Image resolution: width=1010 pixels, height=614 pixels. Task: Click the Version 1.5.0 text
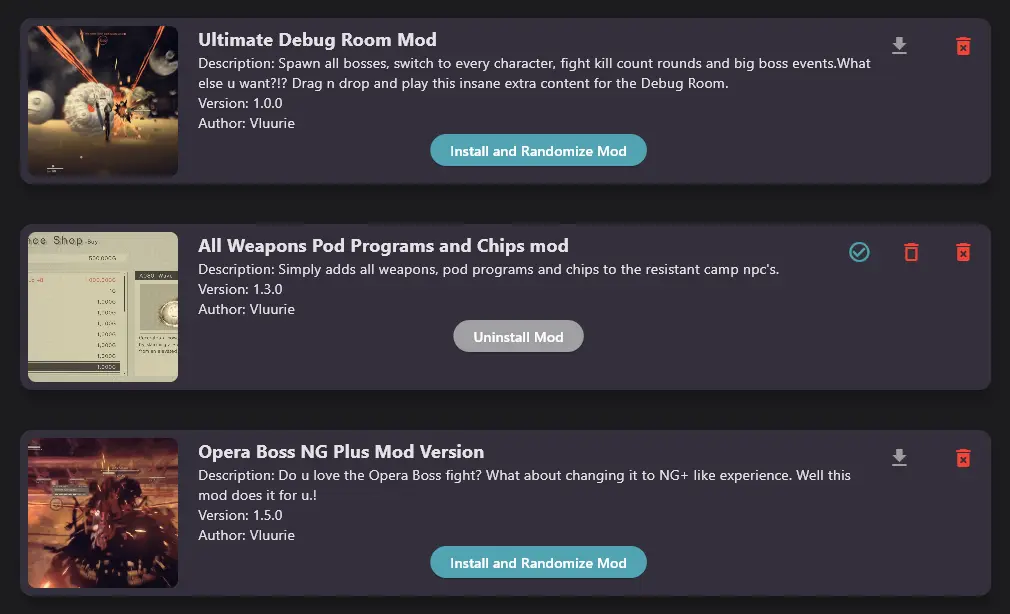[x=240, y=515]
